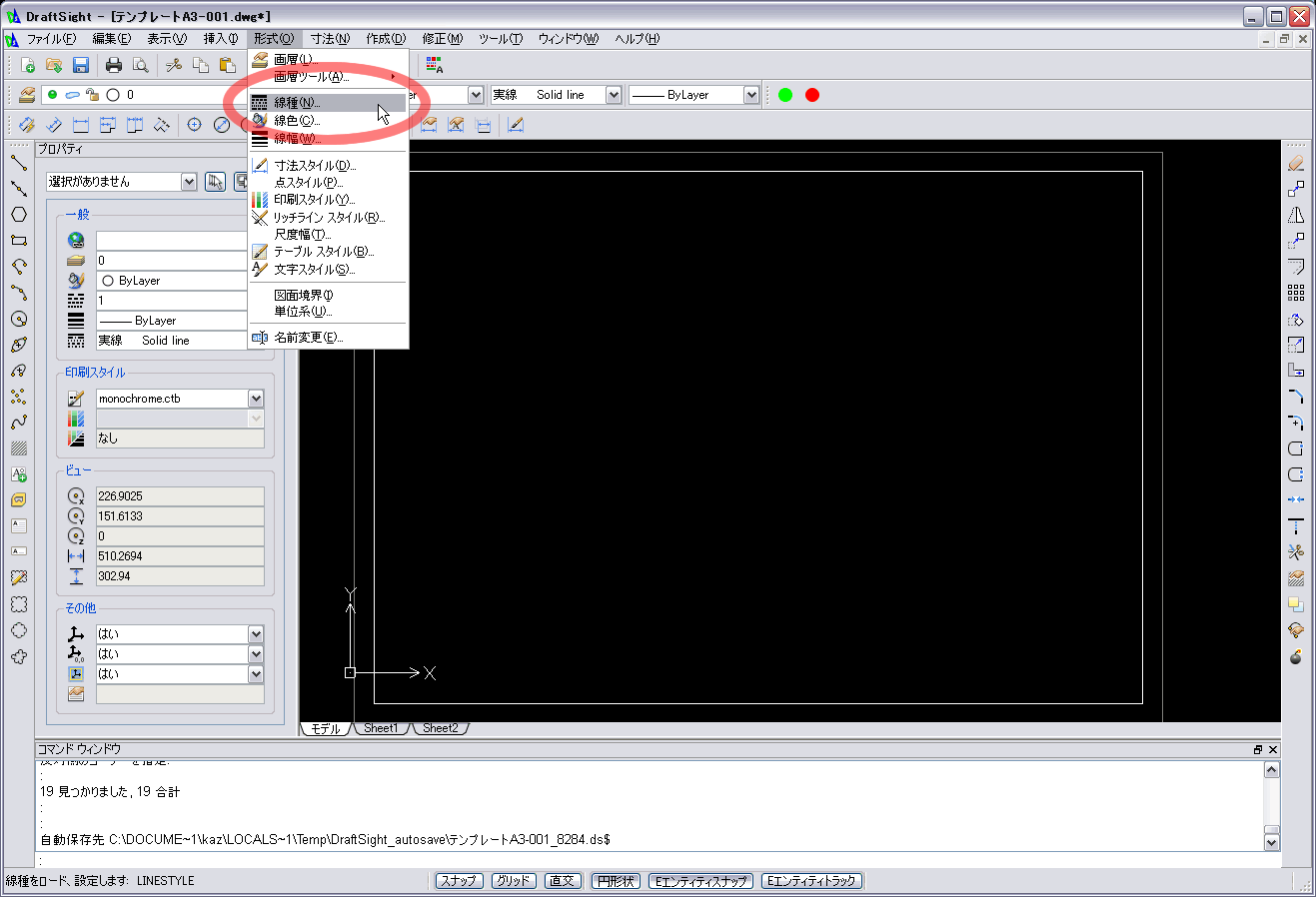
Task: Toggle the グリッド grid button
Action: coord(514,881)
